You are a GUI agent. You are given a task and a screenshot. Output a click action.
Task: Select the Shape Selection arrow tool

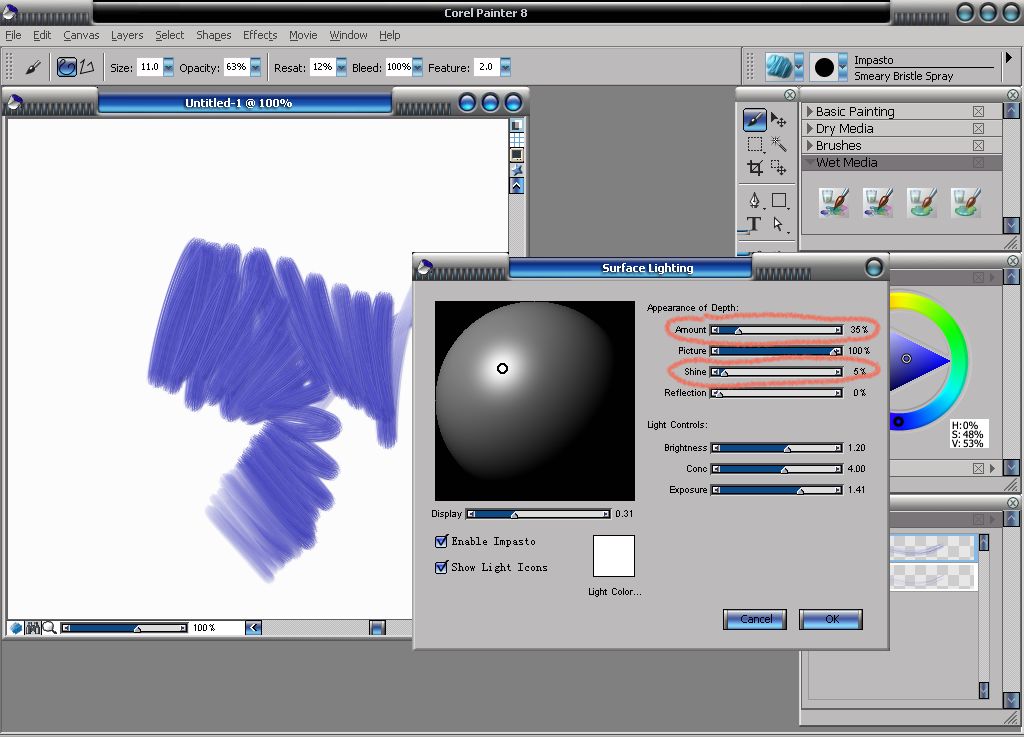coord(778,224)
